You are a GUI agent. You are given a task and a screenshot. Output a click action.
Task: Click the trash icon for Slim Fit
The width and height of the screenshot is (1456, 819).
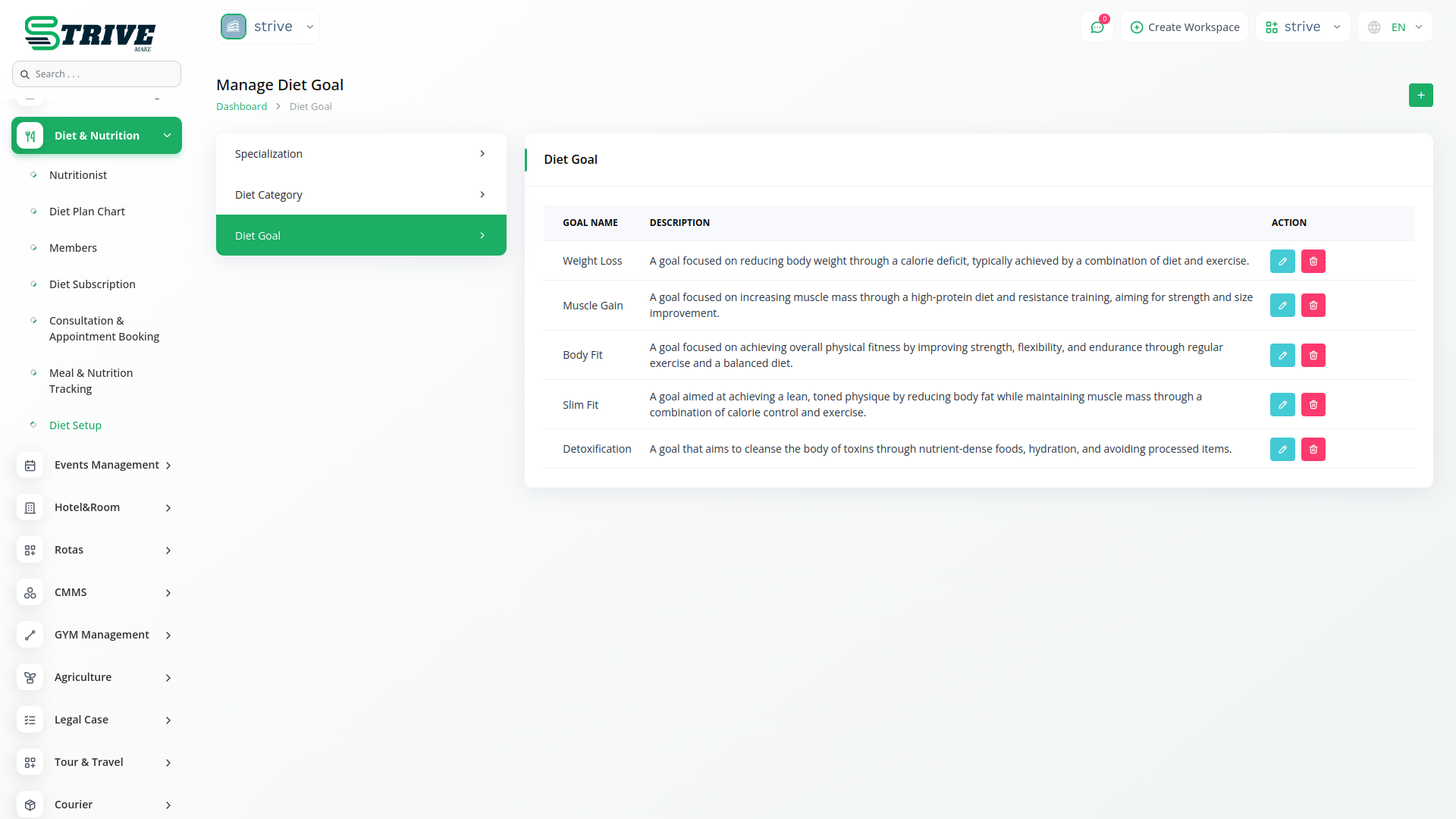[1313, 405]
